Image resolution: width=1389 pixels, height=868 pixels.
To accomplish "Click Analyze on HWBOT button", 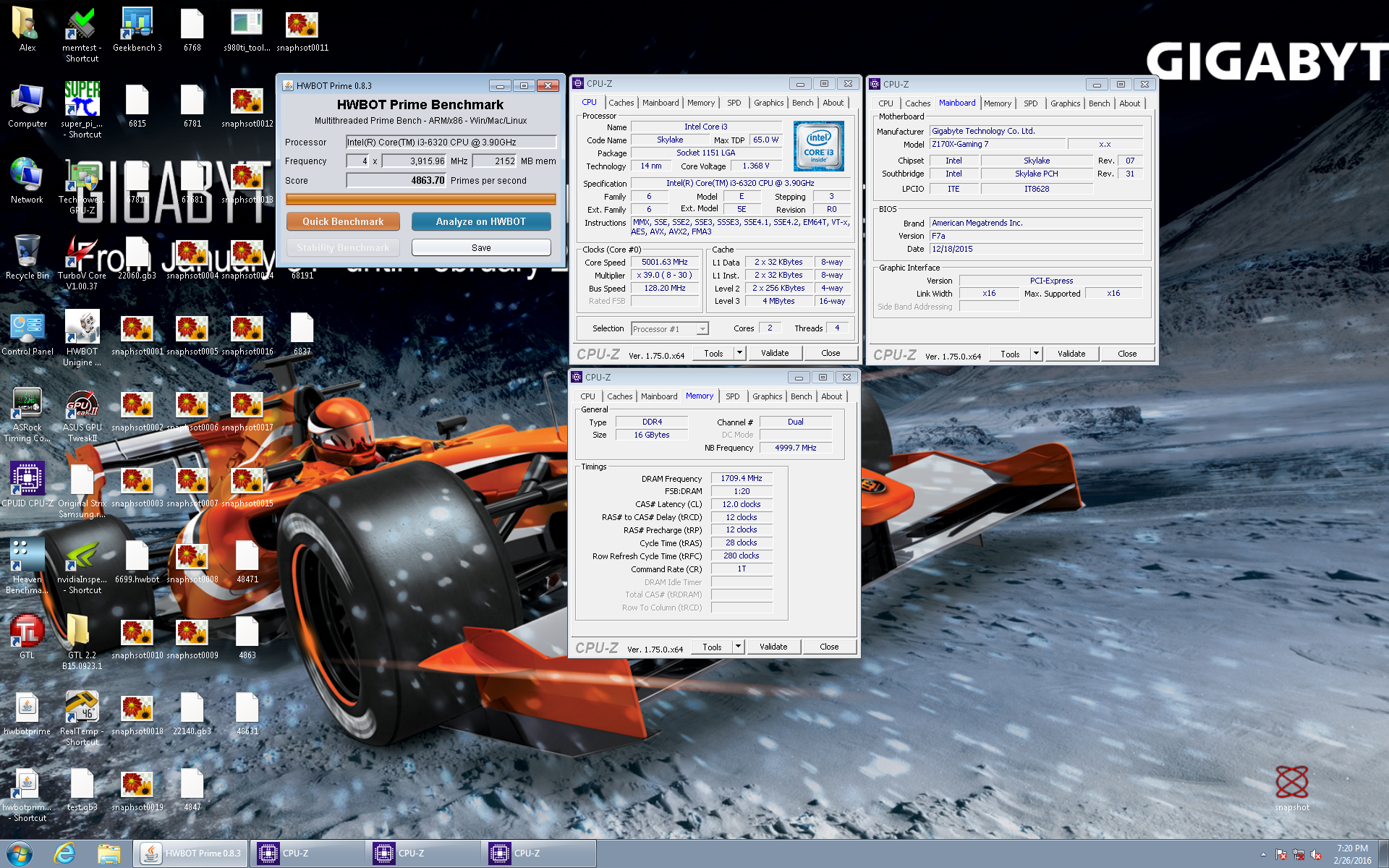I will click(x=480, y=221).
